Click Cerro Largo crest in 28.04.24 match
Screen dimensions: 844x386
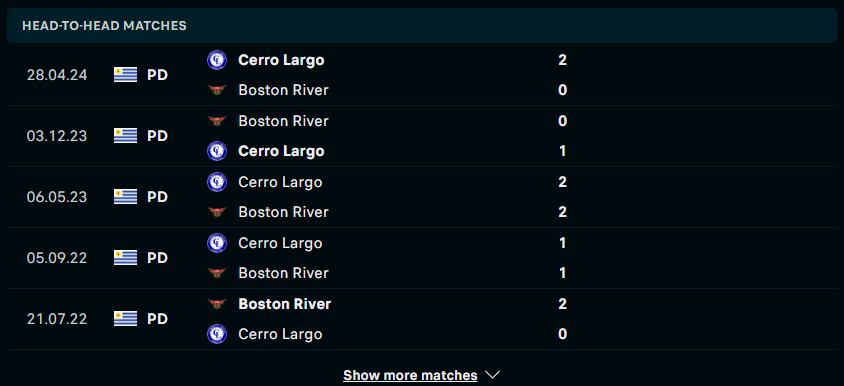(x=217, y=60)
